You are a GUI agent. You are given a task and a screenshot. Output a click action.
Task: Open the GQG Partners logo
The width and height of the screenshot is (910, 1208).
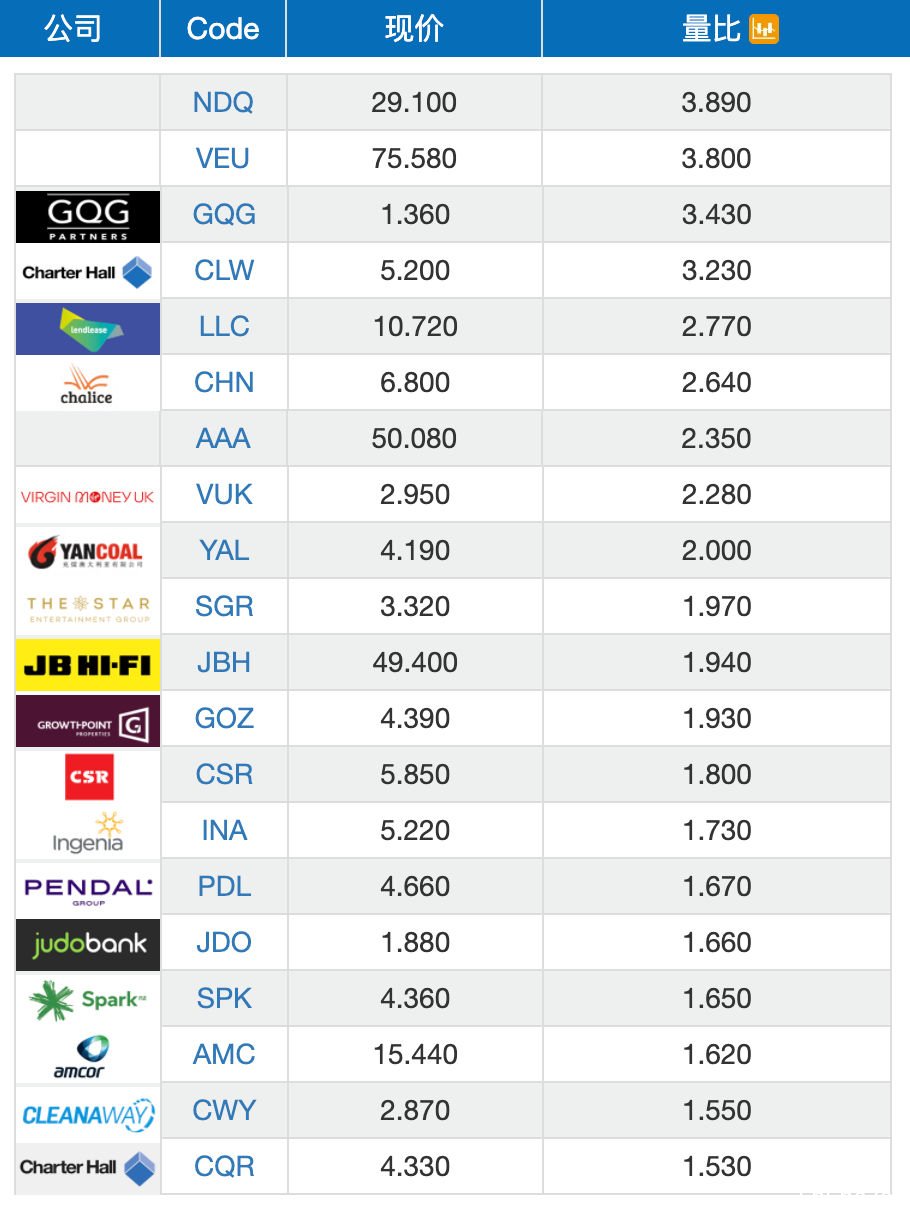click(88, 216)
